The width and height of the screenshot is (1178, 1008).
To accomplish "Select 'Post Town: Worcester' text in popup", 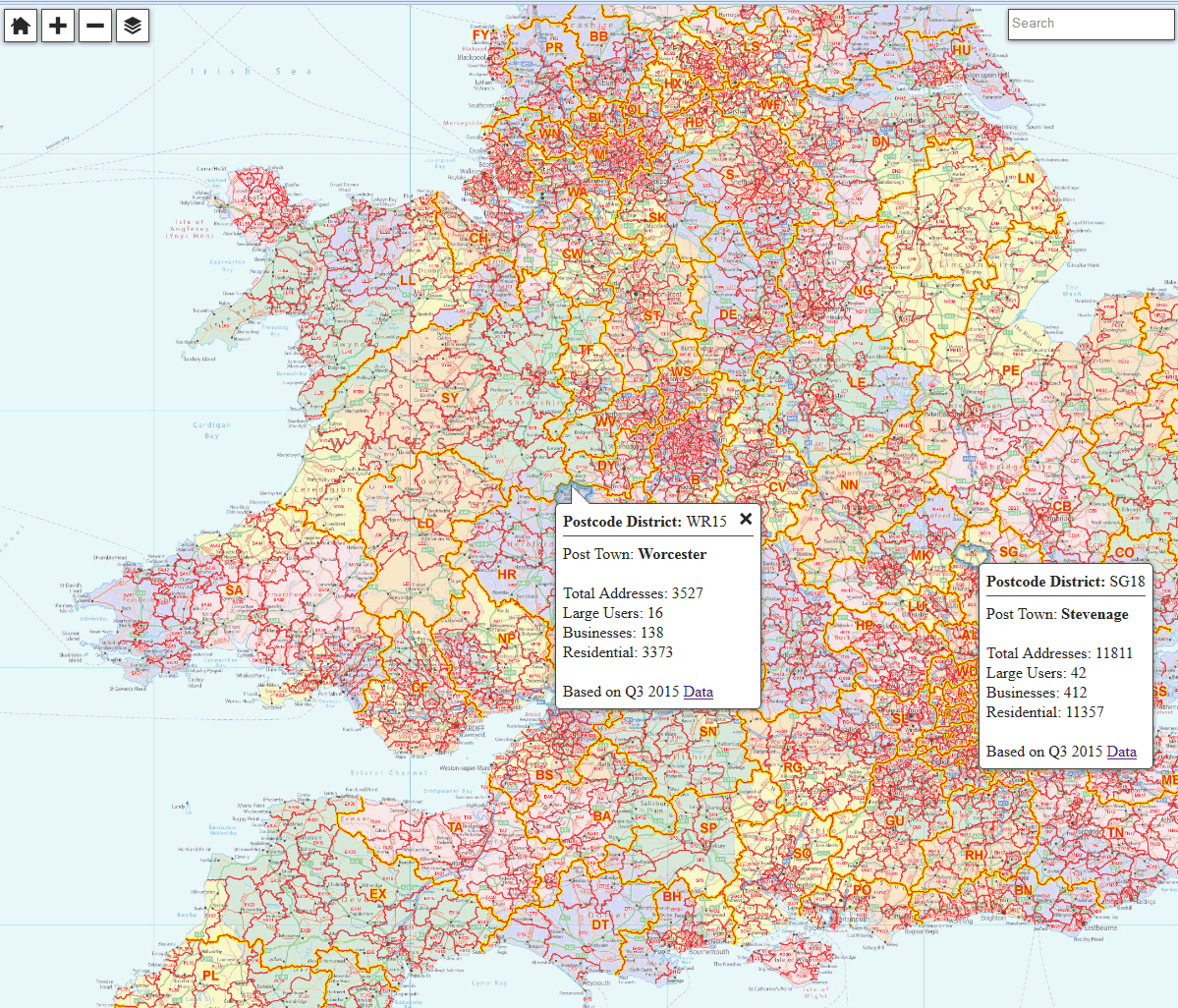I will 634,554.
